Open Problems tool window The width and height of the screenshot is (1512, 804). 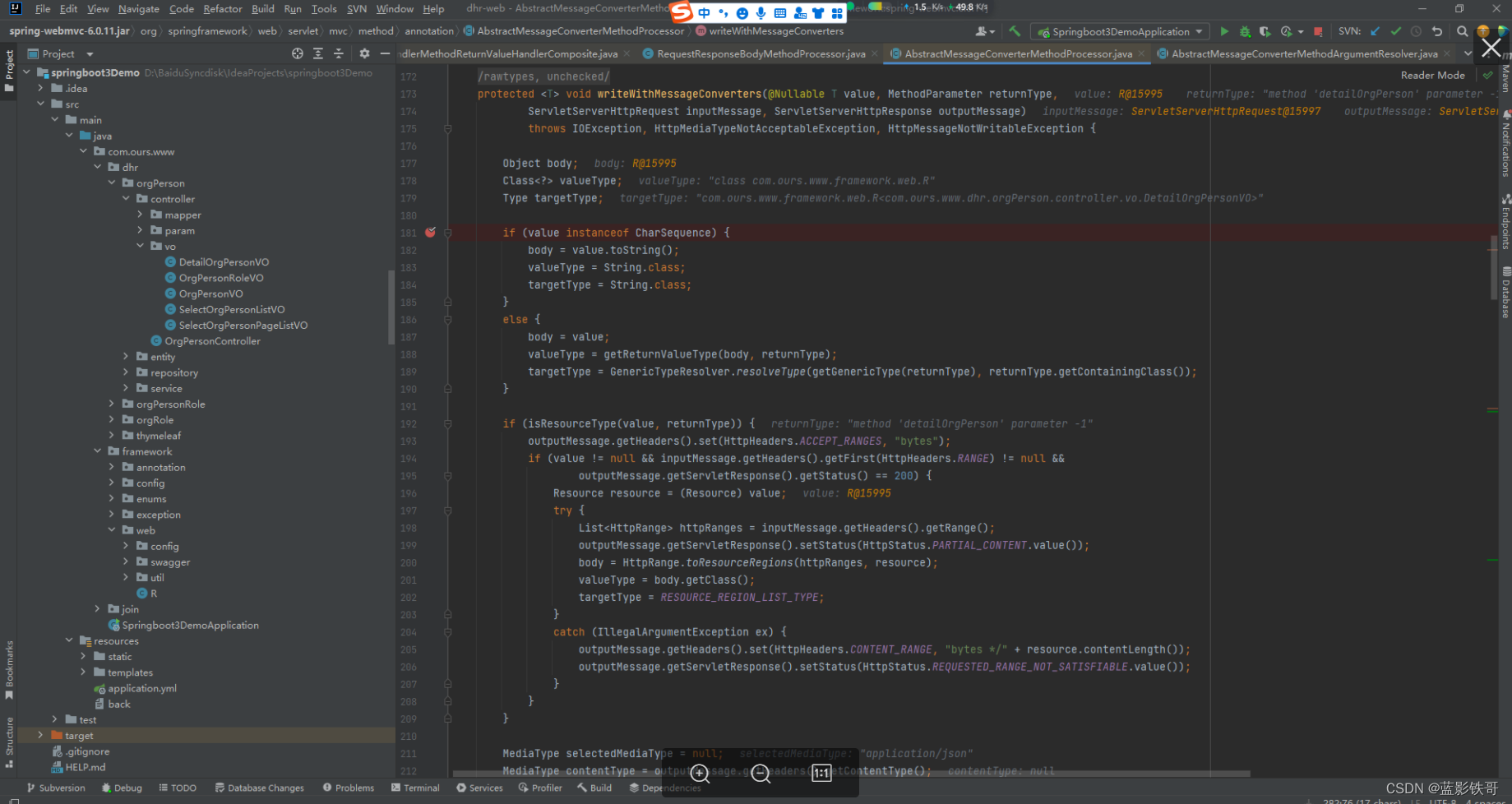coord(349,788)
